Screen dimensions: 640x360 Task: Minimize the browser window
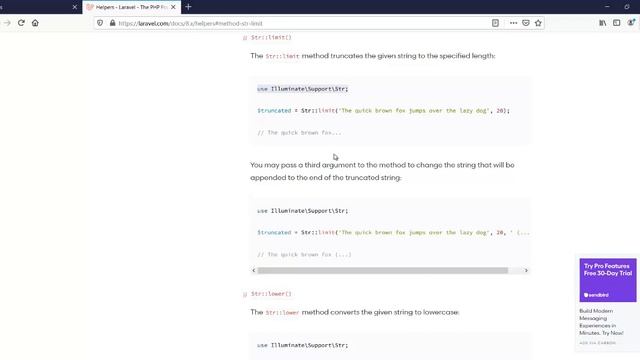pyautogui.click(x=607, y=7)
